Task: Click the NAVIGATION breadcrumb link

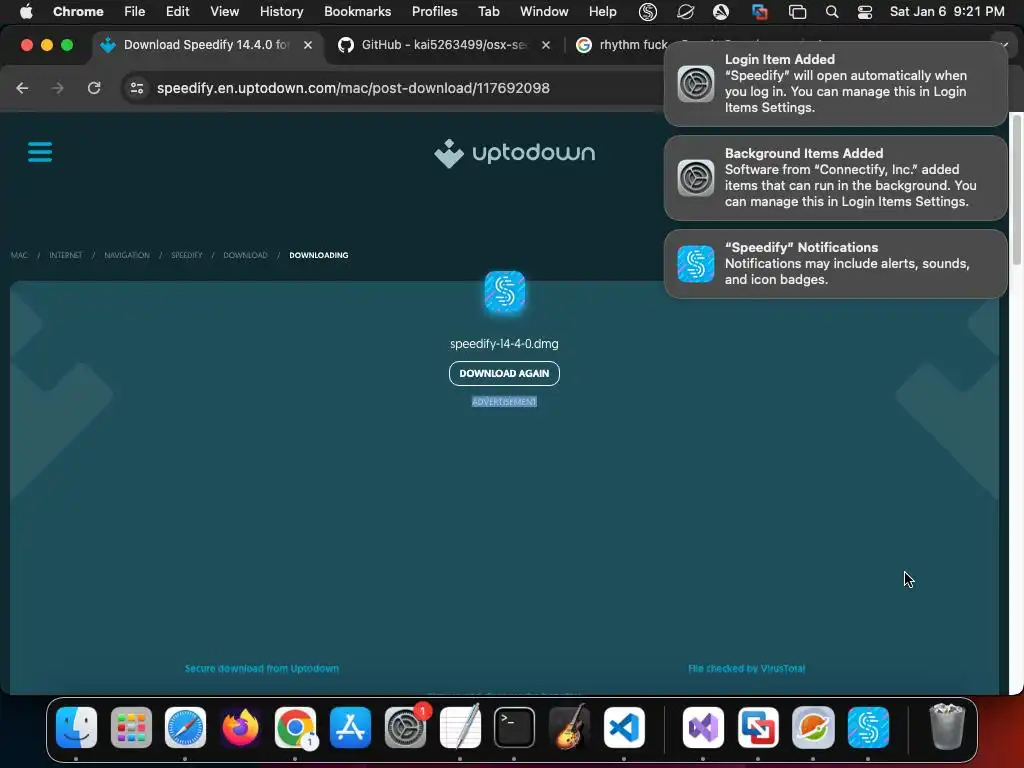Action: coord(127,255)
